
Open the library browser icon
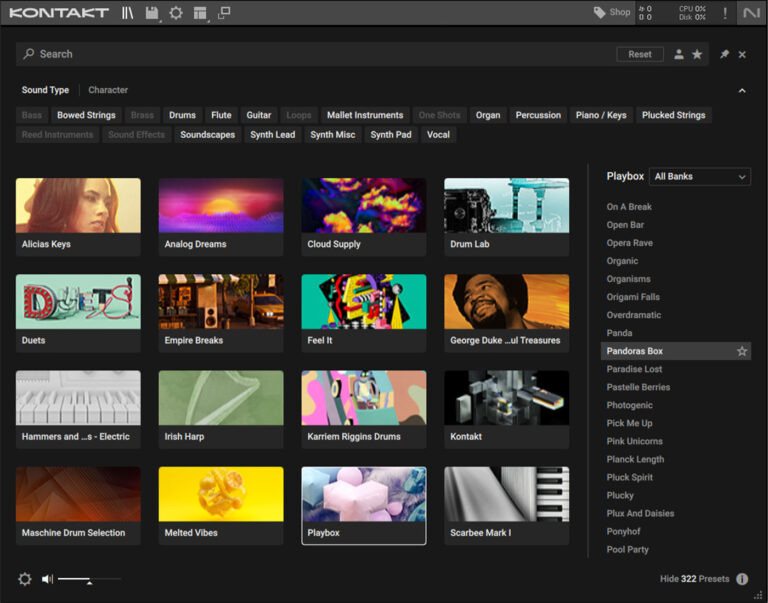click(128, 13)
